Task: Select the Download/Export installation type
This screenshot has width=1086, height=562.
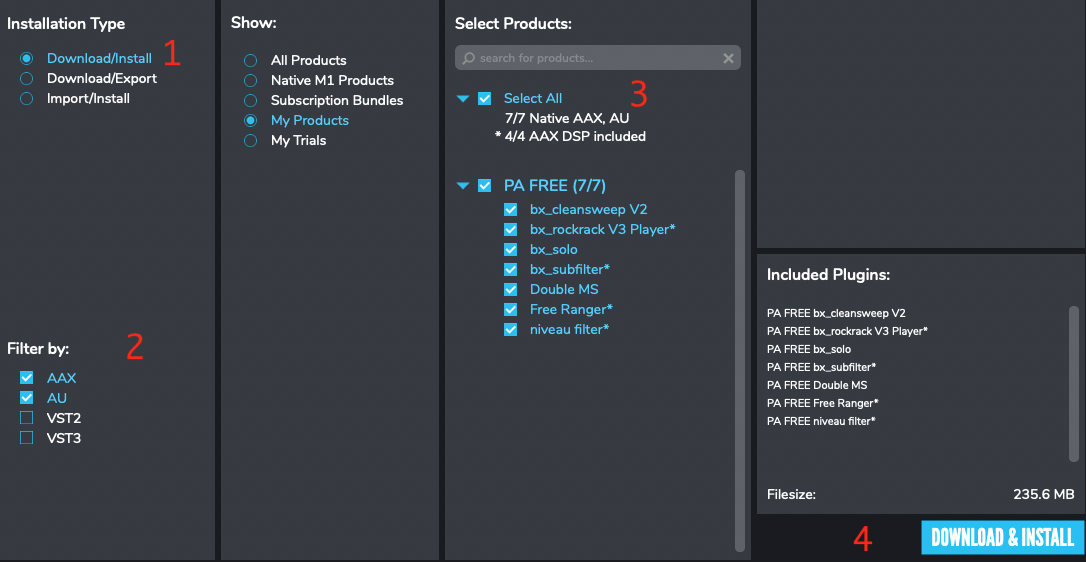Action: tap(27, 78)
